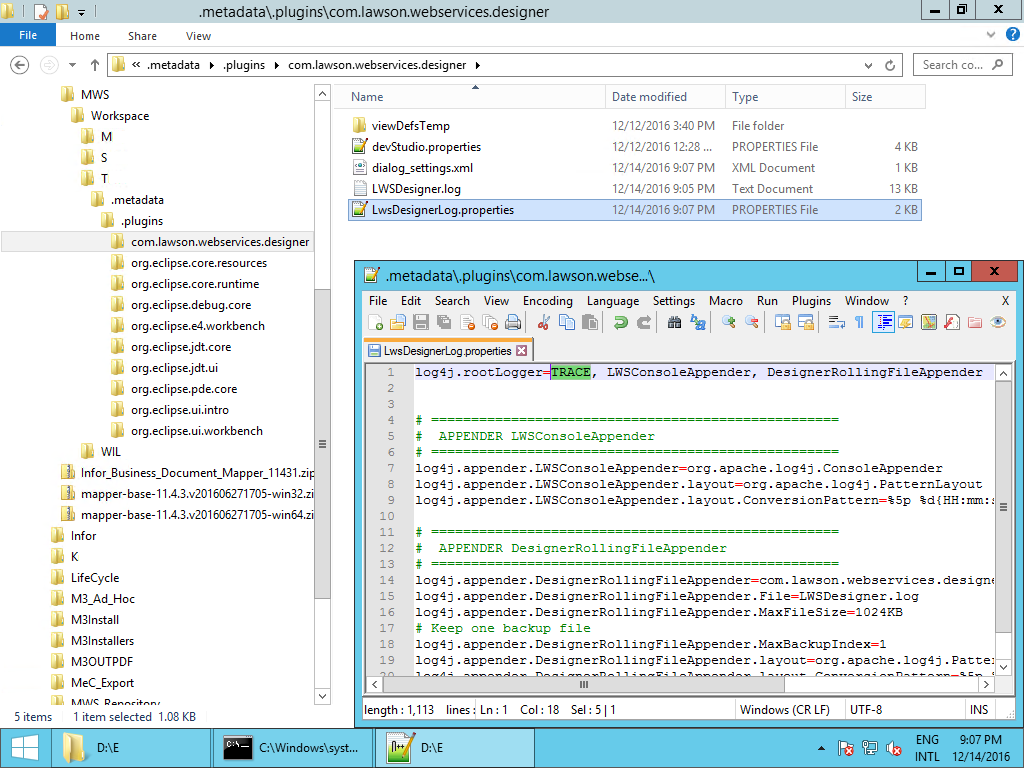
Task: Toggle the indent guide toolbar button
Action: coord(883,322)
